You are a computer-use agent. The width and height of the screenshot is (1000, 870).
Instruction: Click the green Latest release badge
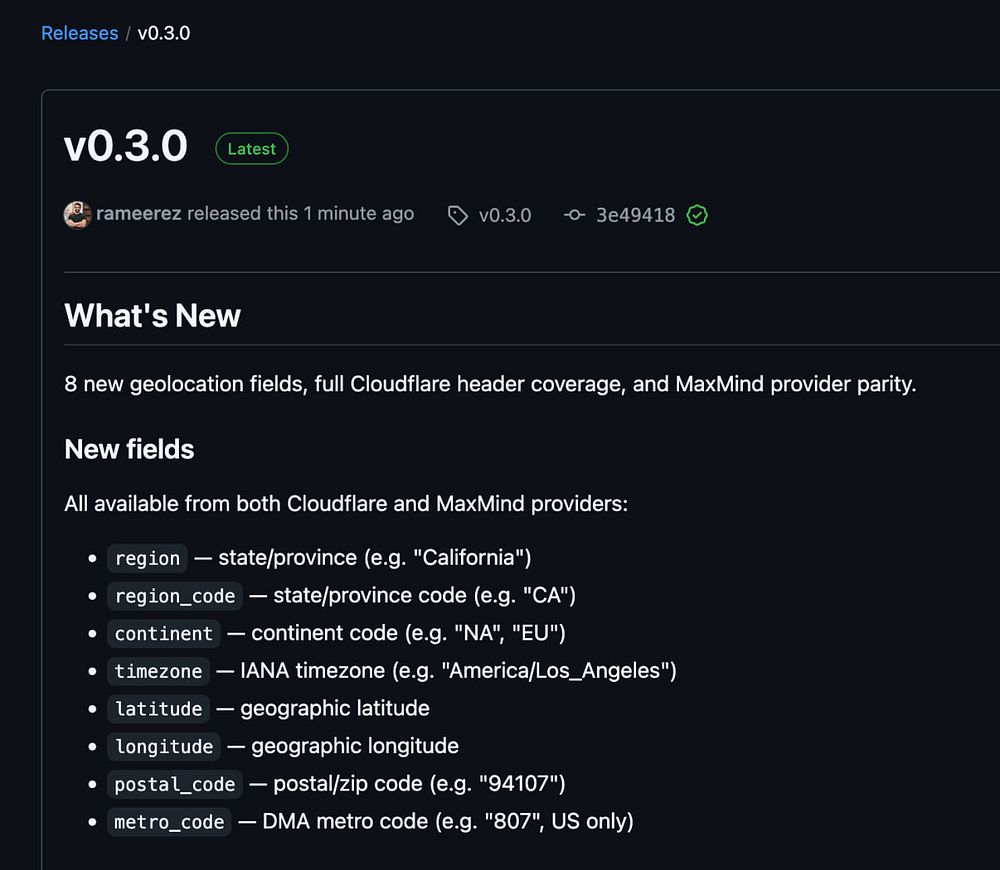[252, 149]
